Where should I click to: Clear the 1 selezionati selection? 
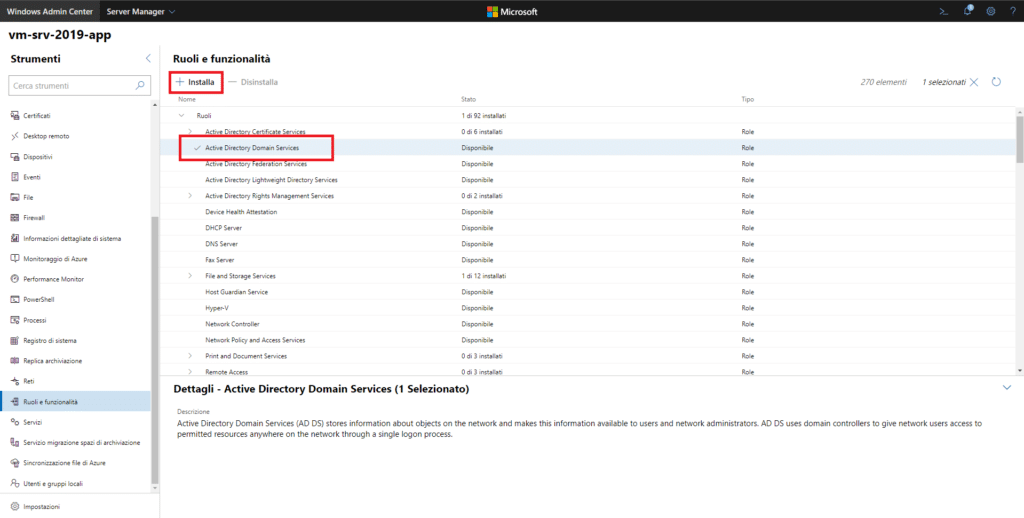974,82
